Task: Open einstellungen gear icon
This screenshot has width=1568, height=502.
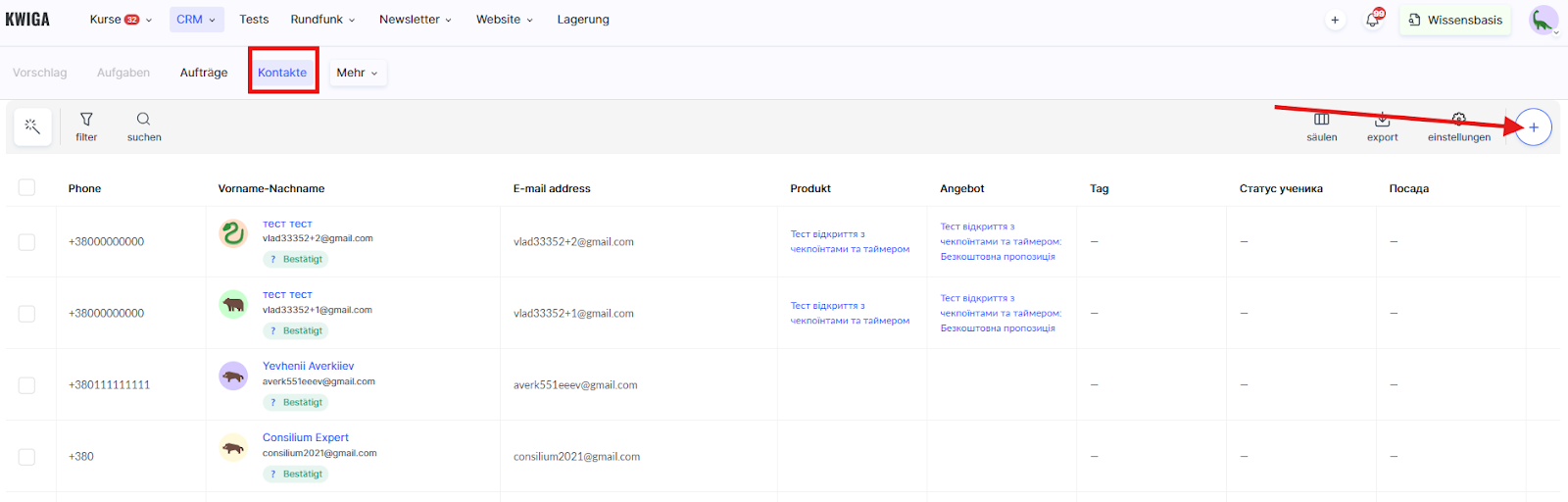Action: click(x=1458, y=120)
